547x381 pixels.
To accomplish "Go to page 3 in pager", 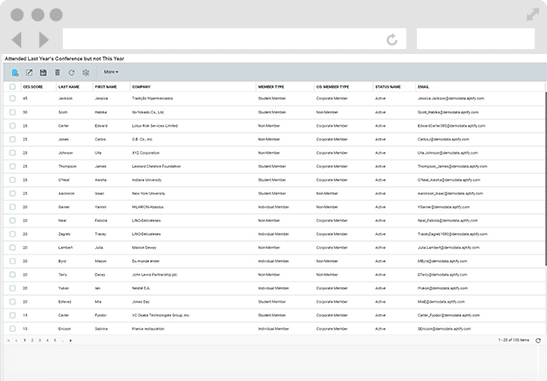I will (40, 340).
